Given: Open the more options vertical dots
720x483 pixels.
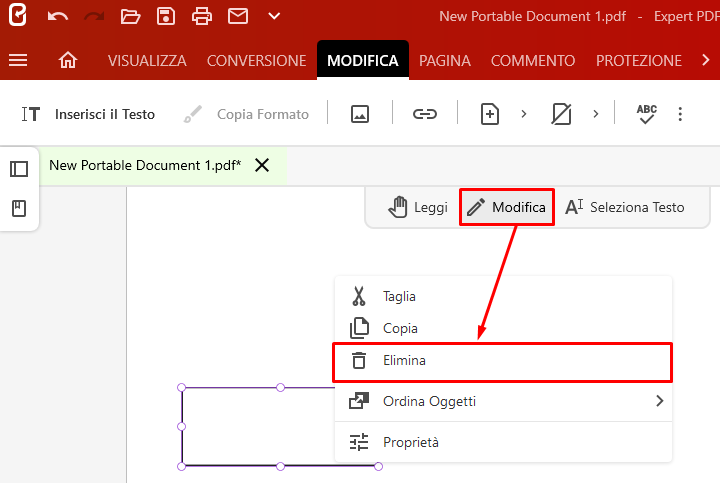Looking at the screenshot, I should click(680, 114).
